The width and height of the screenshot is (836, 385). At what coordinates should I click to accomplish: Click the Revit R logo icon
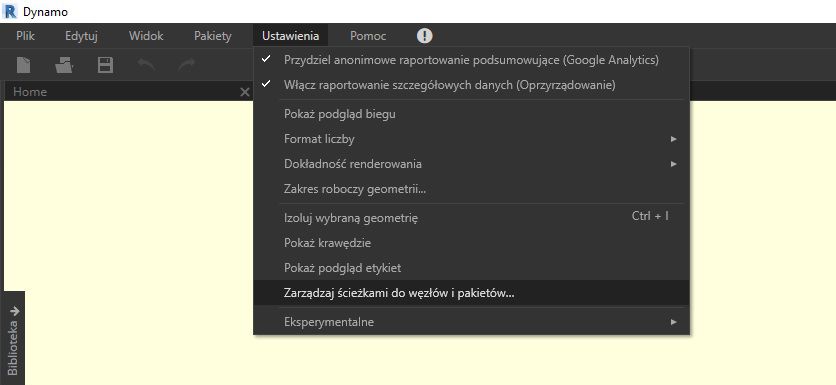coord(9,11)
